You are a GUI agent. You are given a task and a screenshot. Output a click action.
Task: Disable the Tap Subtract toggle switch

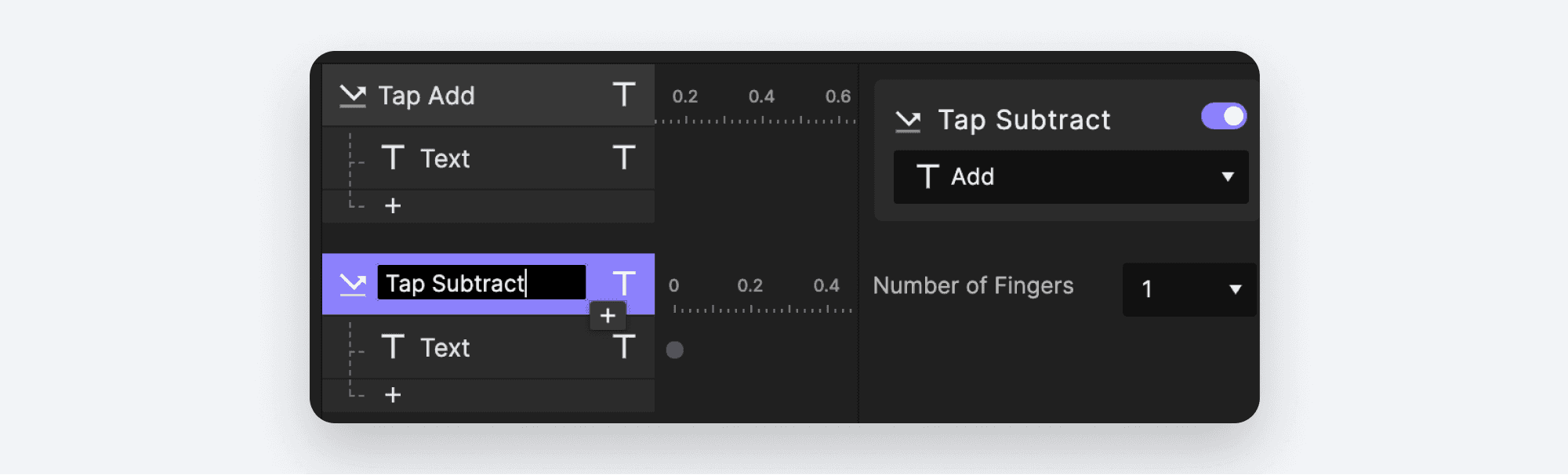1223,115
